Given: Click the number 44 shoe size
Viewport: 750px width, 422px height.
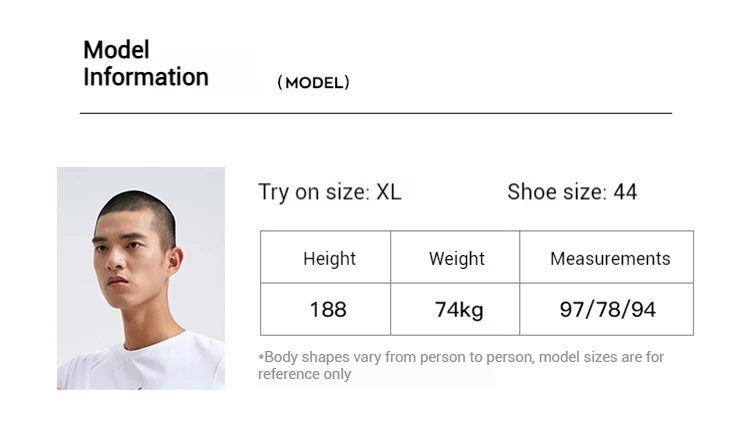Looking at the screenshot, I should point(625,192).
